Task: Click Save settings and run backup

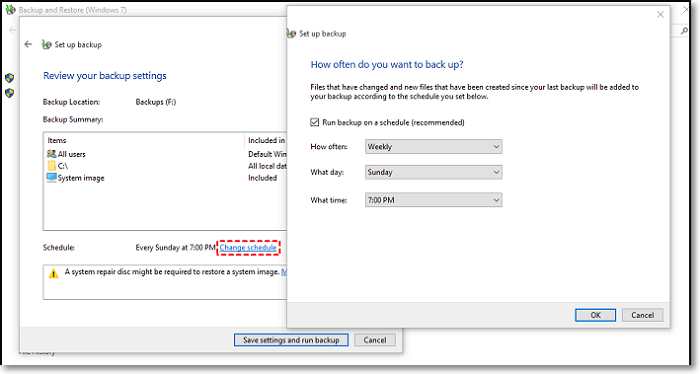Action: (291, 340)
